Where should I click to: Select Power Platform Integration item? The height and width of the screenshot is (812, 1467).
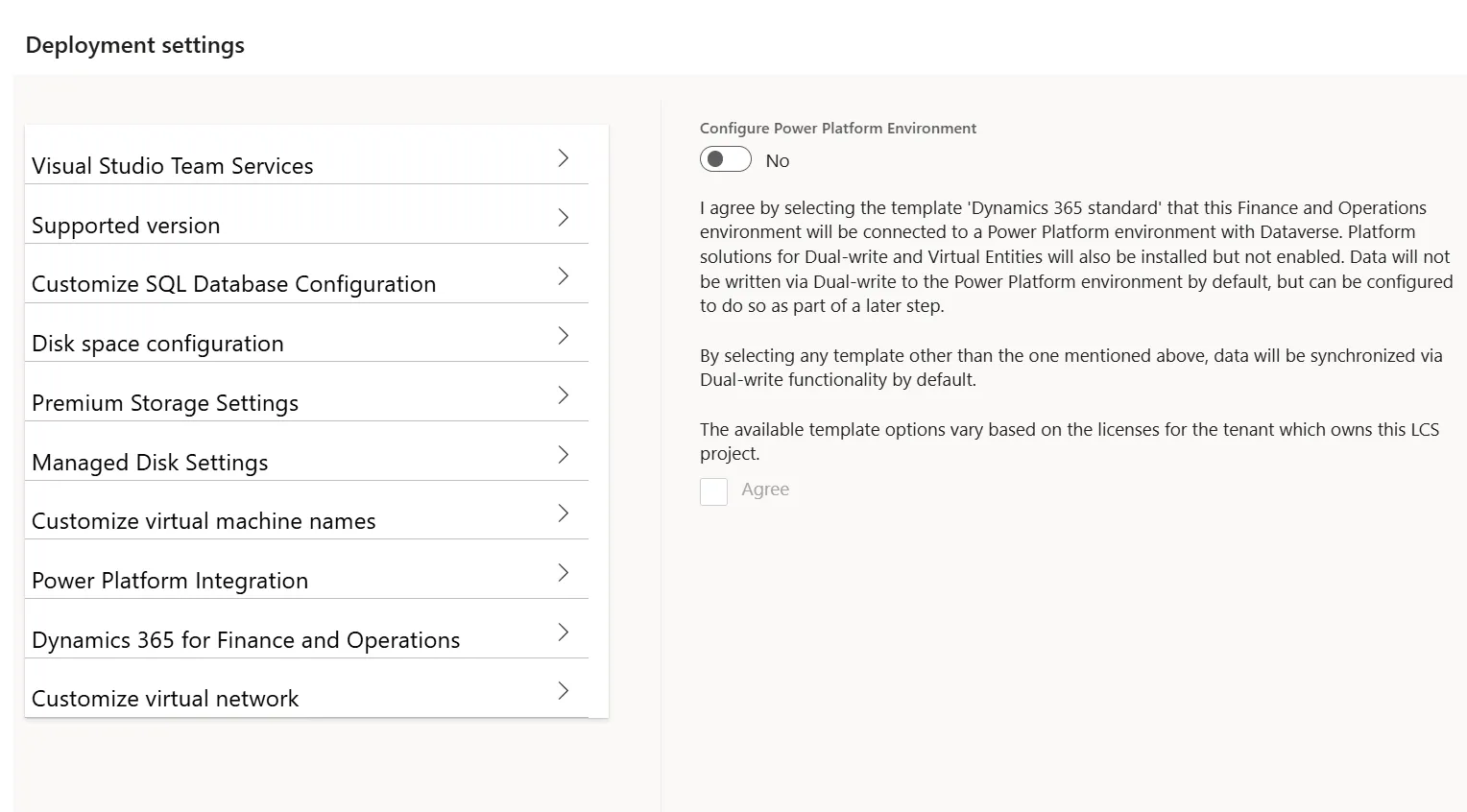click(x=306, y=570)
